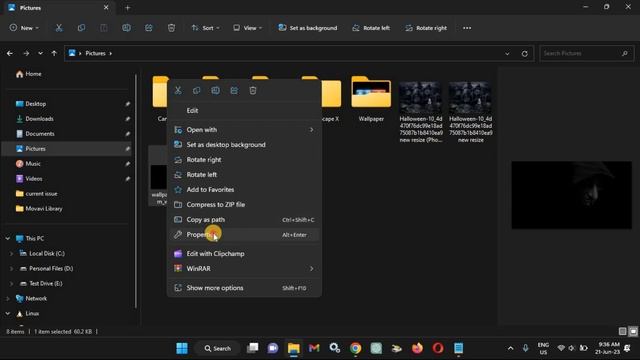Viewport: 640px width, 360px height.
Task: Open the Open with submenu
Action: point(244,130)
